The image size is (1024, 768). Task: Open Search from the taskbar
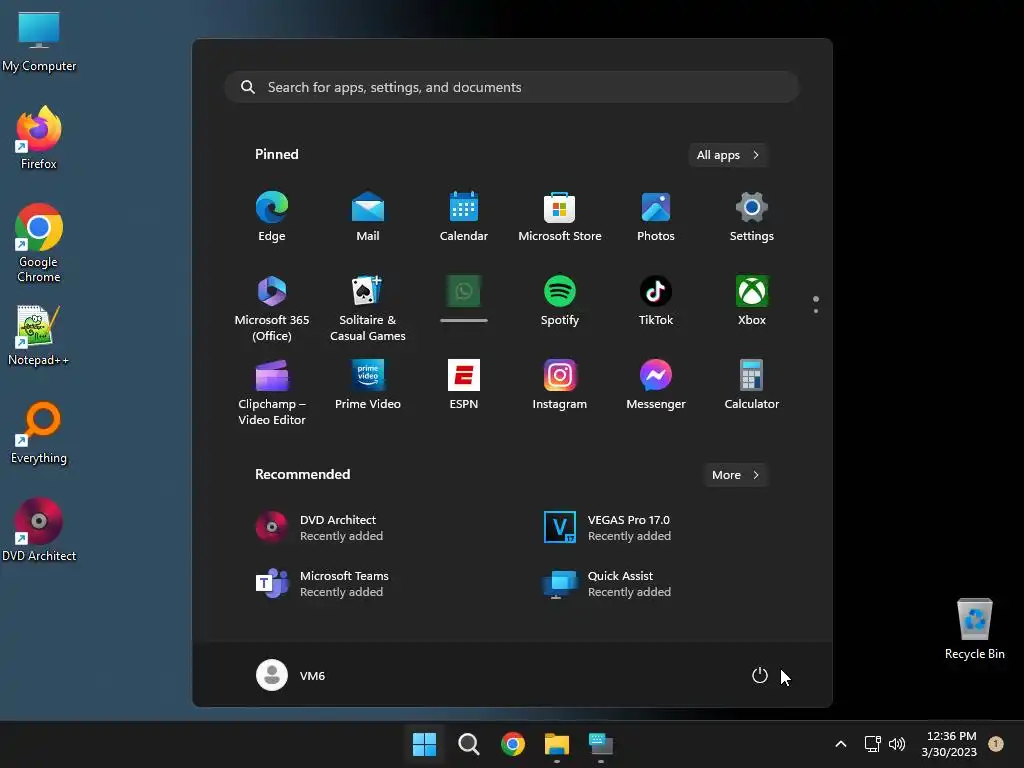pos(468,744)
